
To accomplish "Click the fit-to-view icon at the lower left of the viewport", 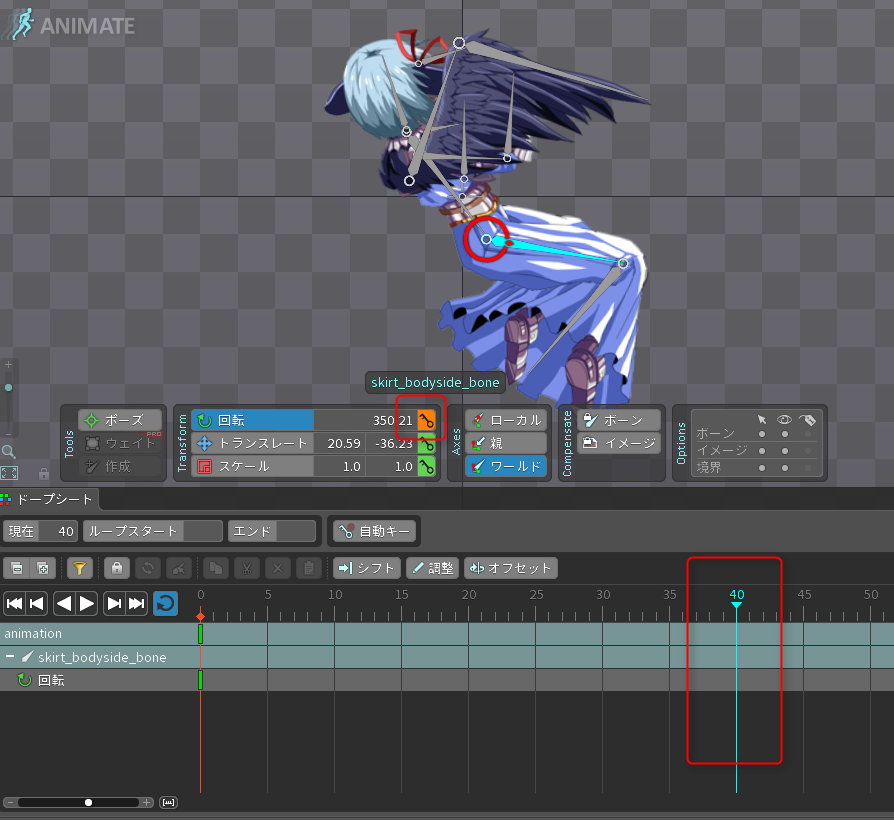I will [9, 473].
